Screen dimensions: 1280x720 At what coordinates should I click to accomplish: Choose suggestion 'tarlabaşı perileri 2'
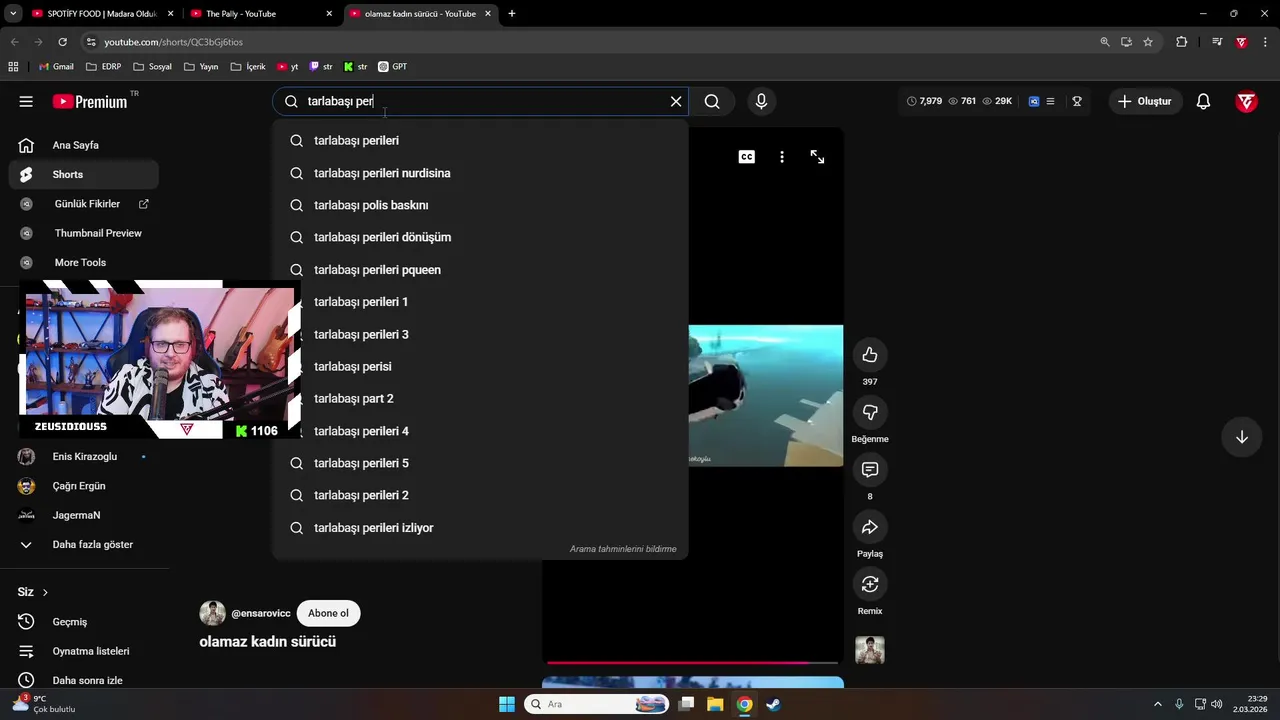pyautogui.click(x=480, y=495)
